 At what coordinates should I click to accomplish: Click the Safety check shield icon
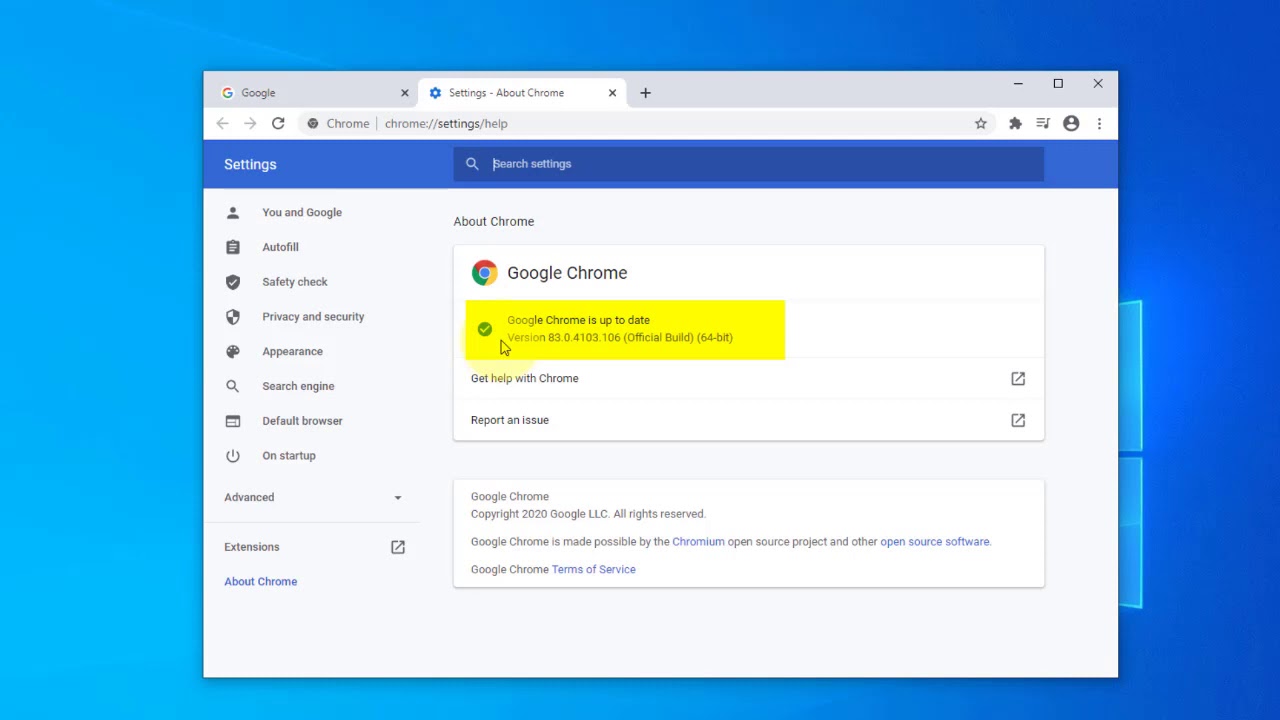pos(233,282)
